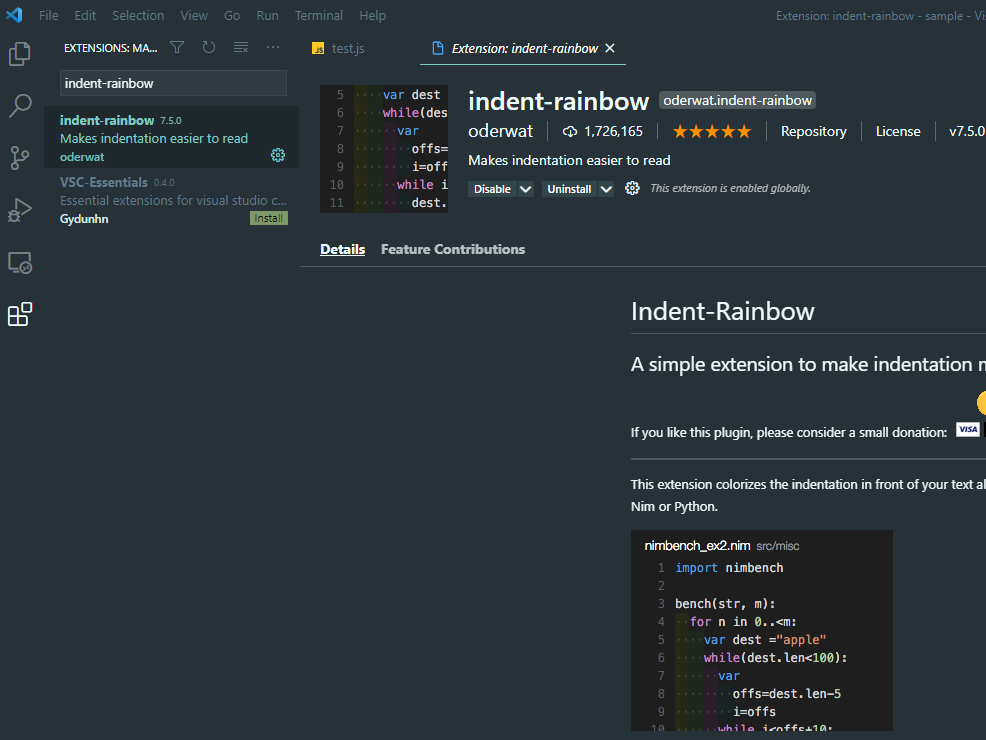Install the VSC-Essentials extension

coord(269,218)
